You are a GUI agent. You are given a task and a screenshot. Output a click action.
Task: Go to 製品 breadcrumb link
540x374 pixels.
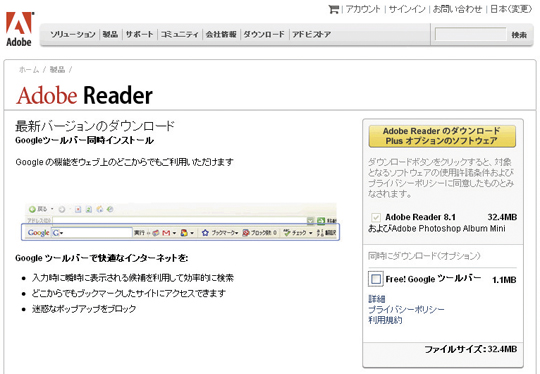(x=57, y=70)
